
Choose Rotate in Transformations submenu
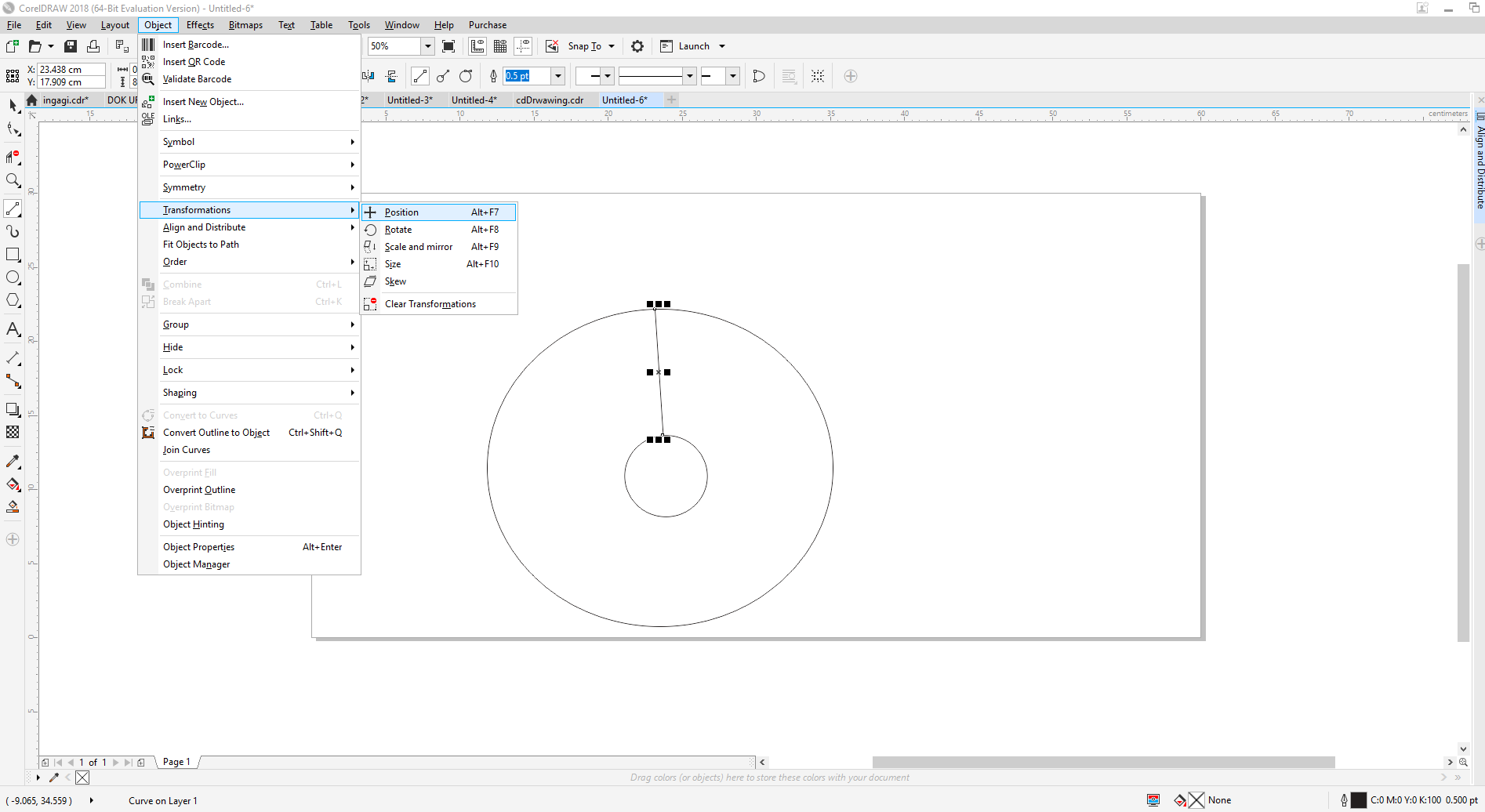[x=439, y=230]
